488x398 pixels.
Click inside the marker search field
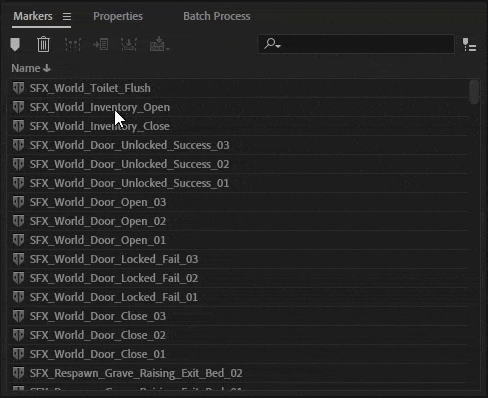pyautogui.click(x=356, y=44)
